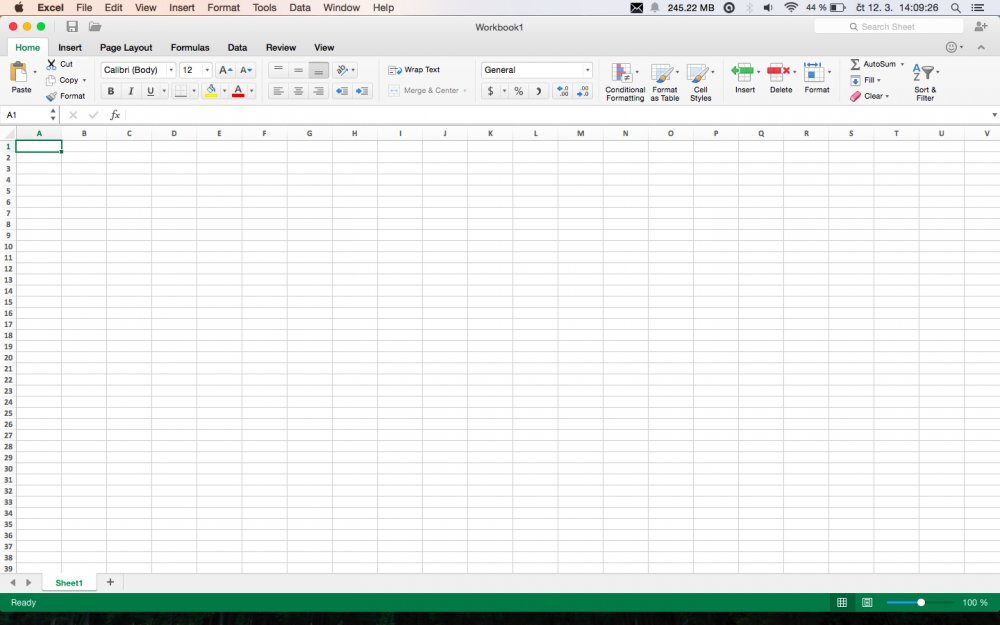1000x625 pixels.
Task: Apply the Percent Style format
Action: [517, 91]
